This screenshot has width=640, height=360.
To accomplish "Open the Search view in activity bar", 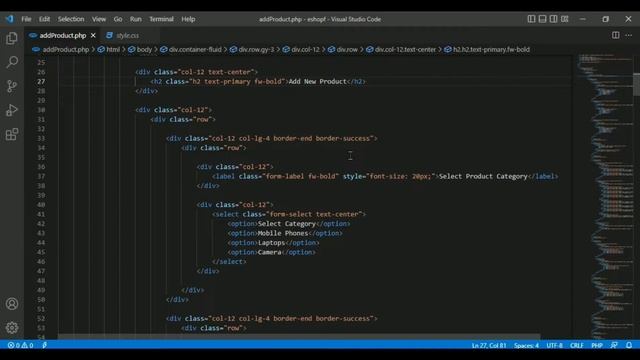I will [x=12, y=62].
